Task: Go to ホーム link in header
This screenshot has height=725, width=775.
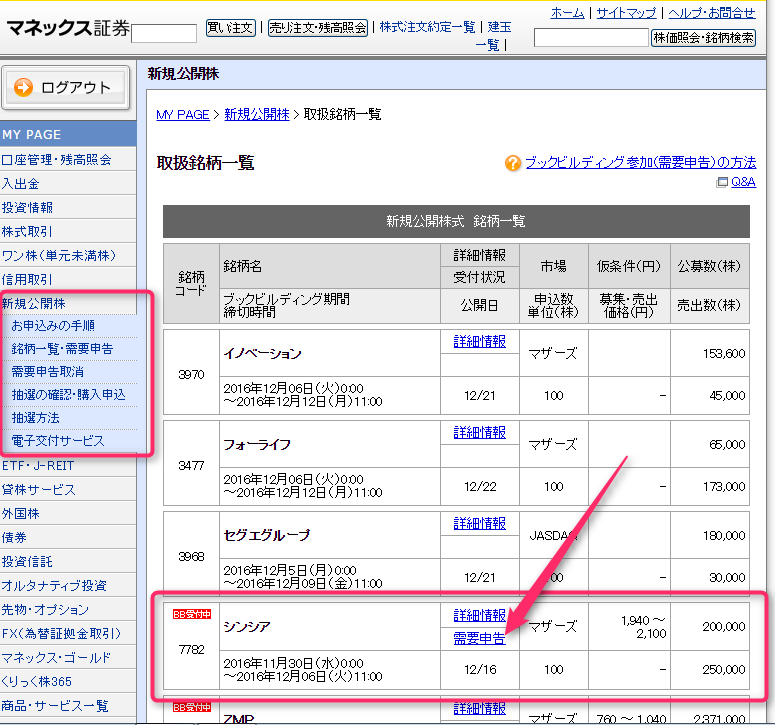Action: pyautogui.click(x=567, y=13)
